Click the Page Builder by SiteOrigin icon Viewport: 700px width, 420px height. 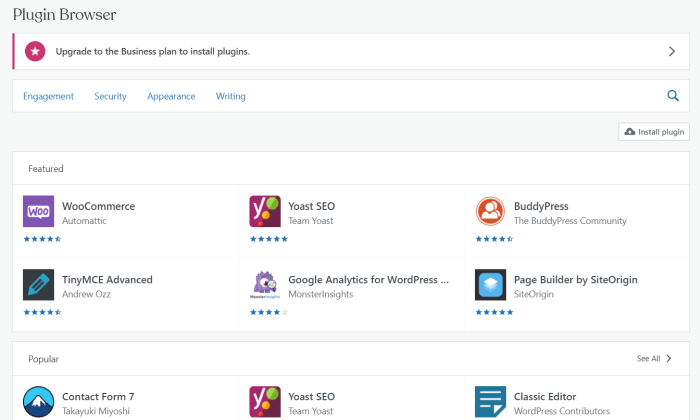click(x=490, y=285)
